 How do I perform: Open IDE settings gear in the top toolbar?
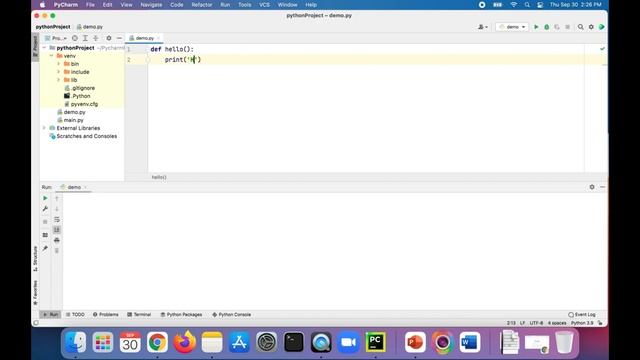pos(591,27)
